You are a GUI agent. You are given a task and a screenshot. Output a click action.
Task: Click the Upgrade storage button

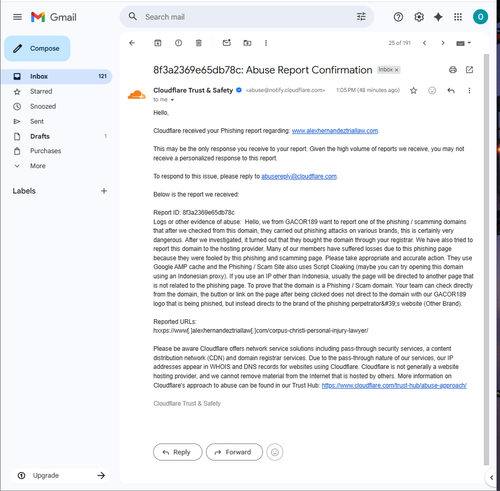[x=60, y=475]
